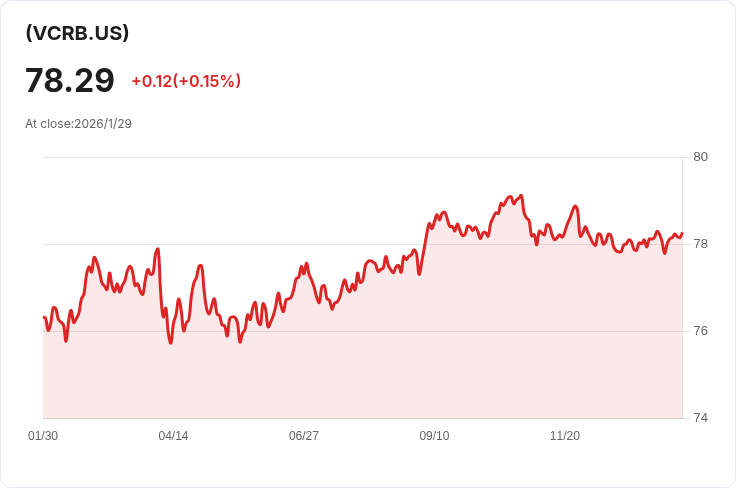Click the rightmost end of the price line
Image resolution: width=736 pixels, height=488 pixels.
(x=681, y=234)
